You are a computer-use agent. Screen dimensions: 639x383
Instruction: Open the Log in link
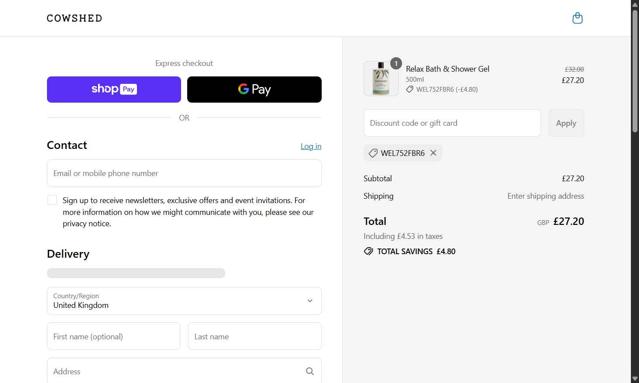(311, 146)
